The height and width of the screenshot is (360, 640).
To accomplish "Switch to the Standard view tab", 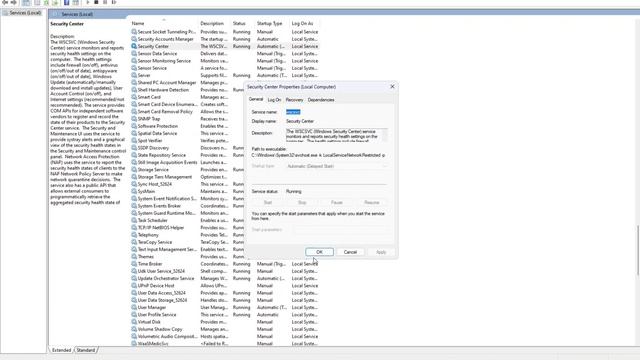I will tap(86, 350).
